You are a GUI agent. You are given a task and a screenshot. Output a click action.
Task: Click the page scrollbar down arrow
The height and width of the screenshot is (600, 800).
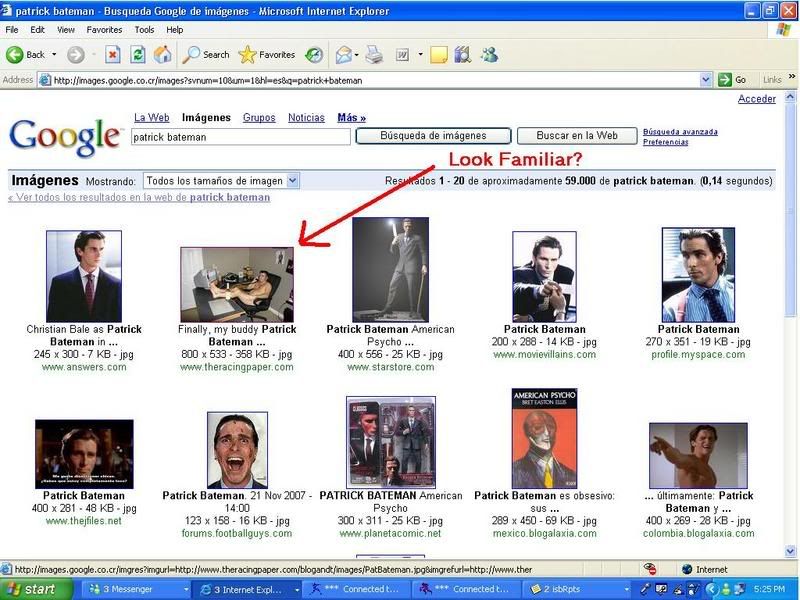click(790, 551)
